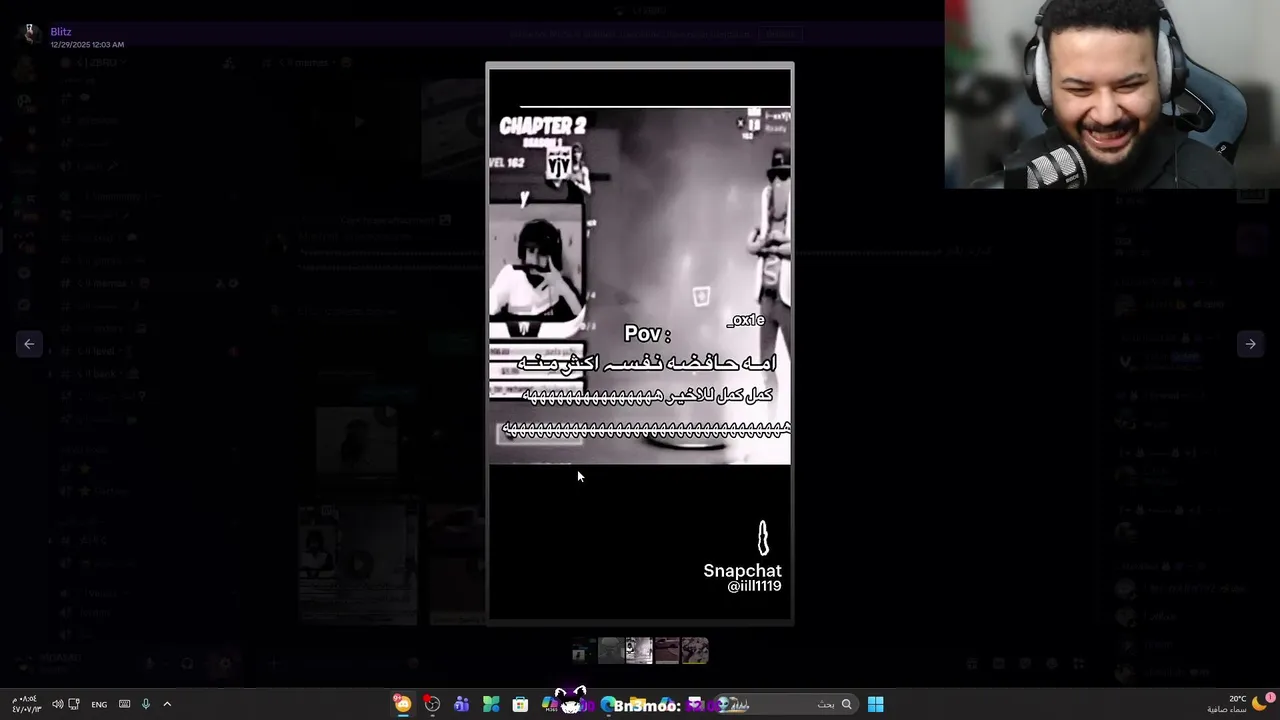Select the second gray thumbnail in carousel
The height and width of the screenshot is (720, 1280).
click(611, 651)
